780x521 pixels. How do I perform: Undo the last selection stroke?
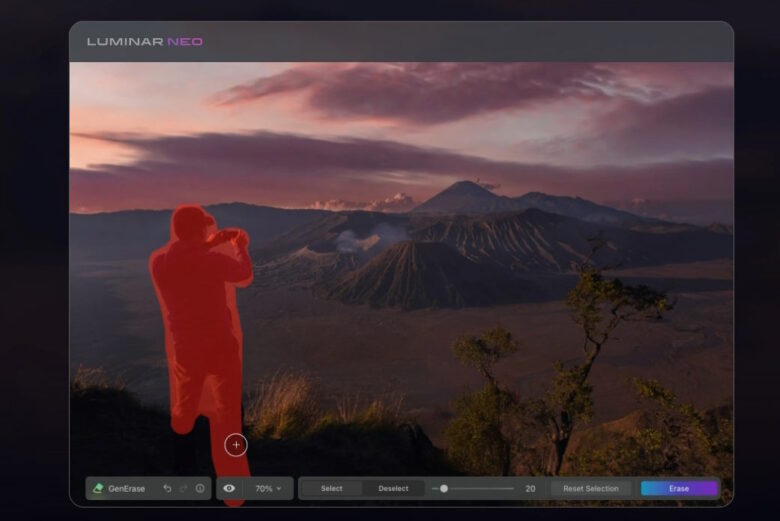pyautogui.click(x=168, y=489)
